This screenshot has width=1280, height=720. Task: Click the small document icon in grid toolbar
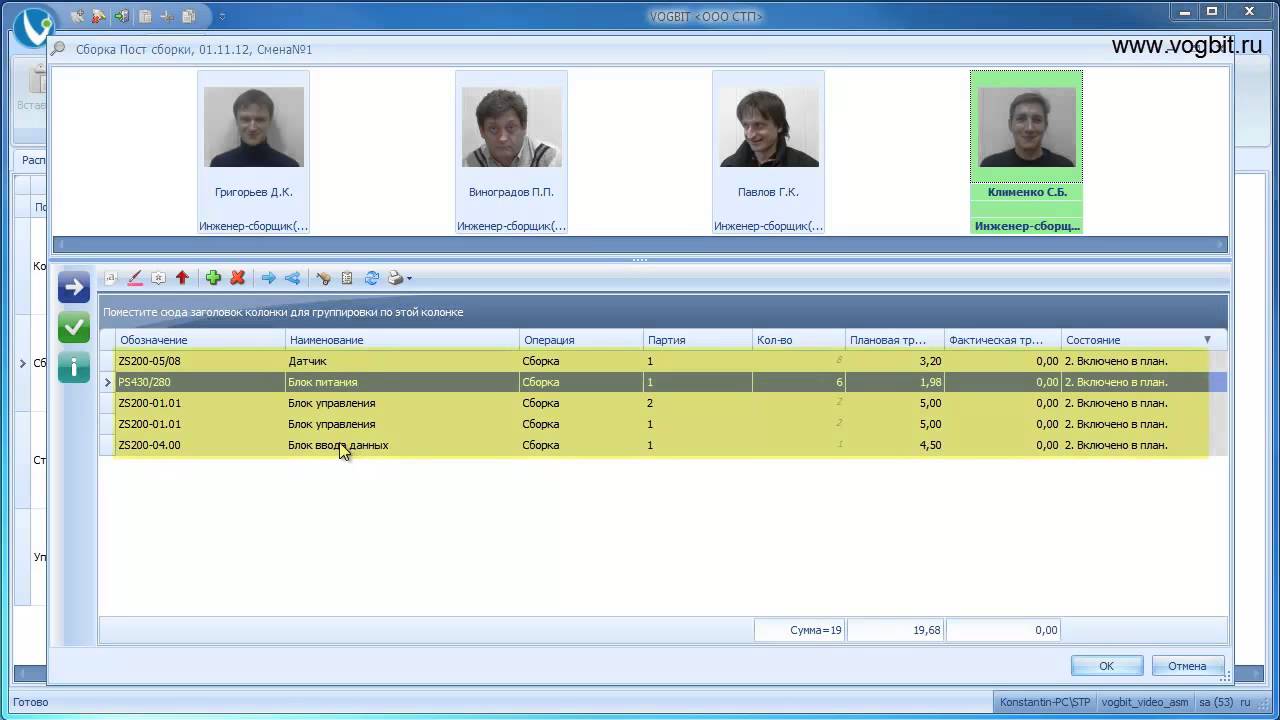(x=111, y=278)
